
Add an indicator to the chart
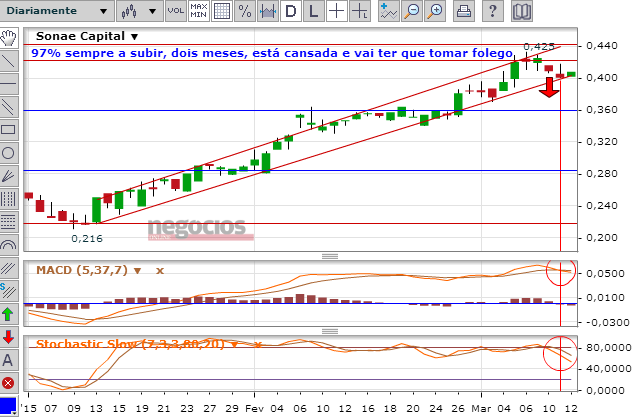tap(389, 11)
